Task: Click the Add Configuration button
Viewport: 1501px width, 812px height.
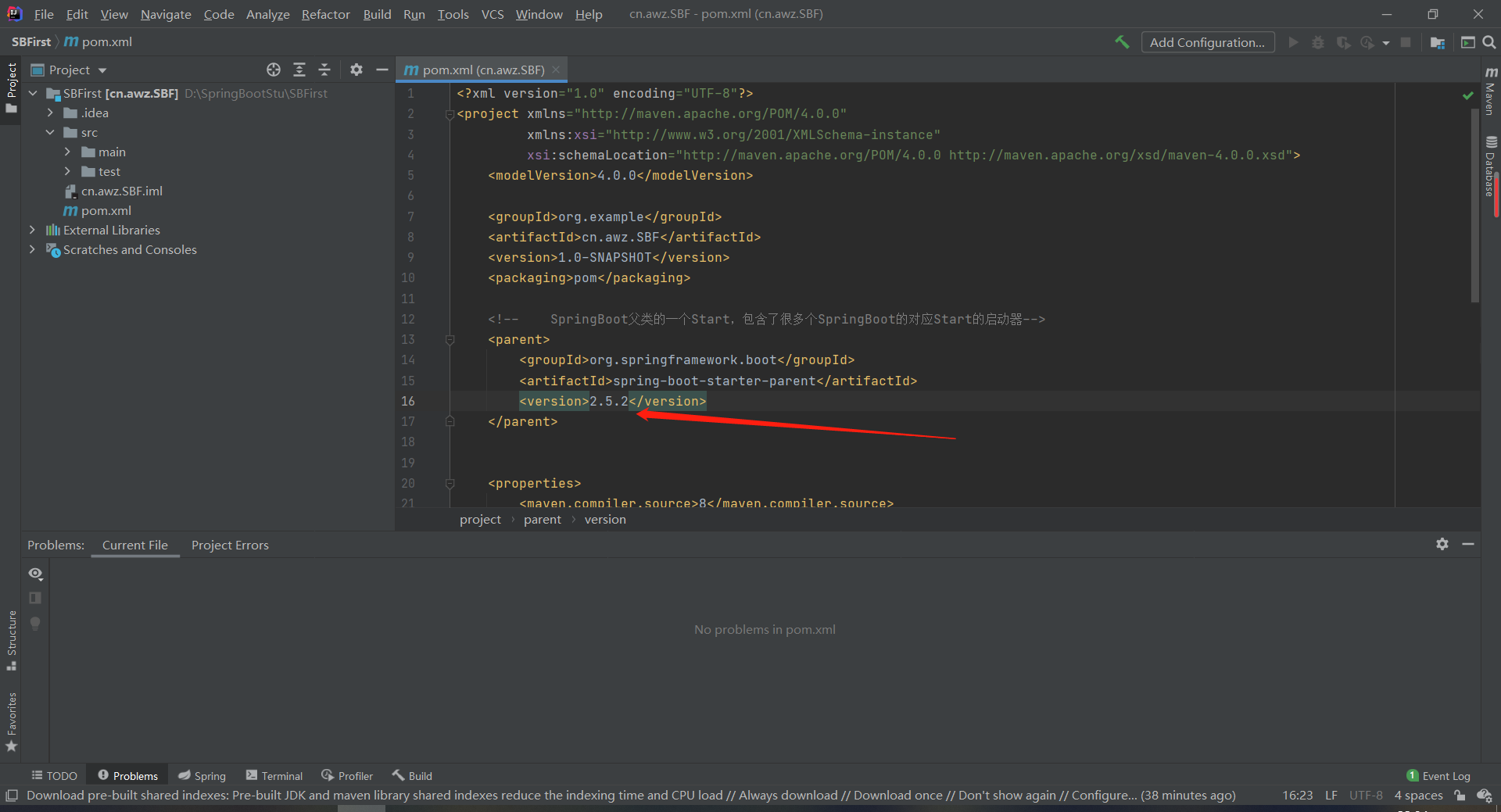Action: tap(1207, 42)
